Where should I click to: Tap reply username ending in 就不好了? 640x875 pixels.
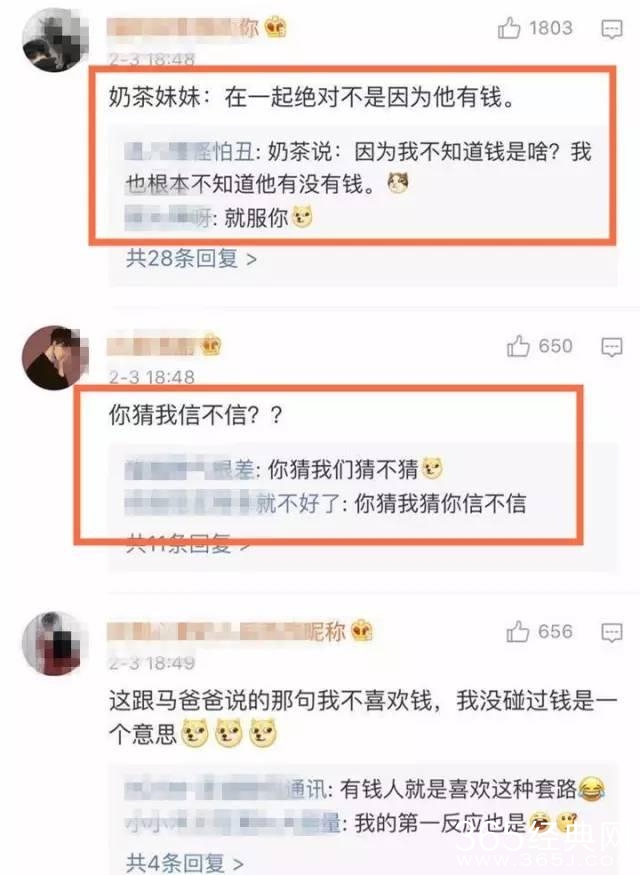tap(233, 503)
